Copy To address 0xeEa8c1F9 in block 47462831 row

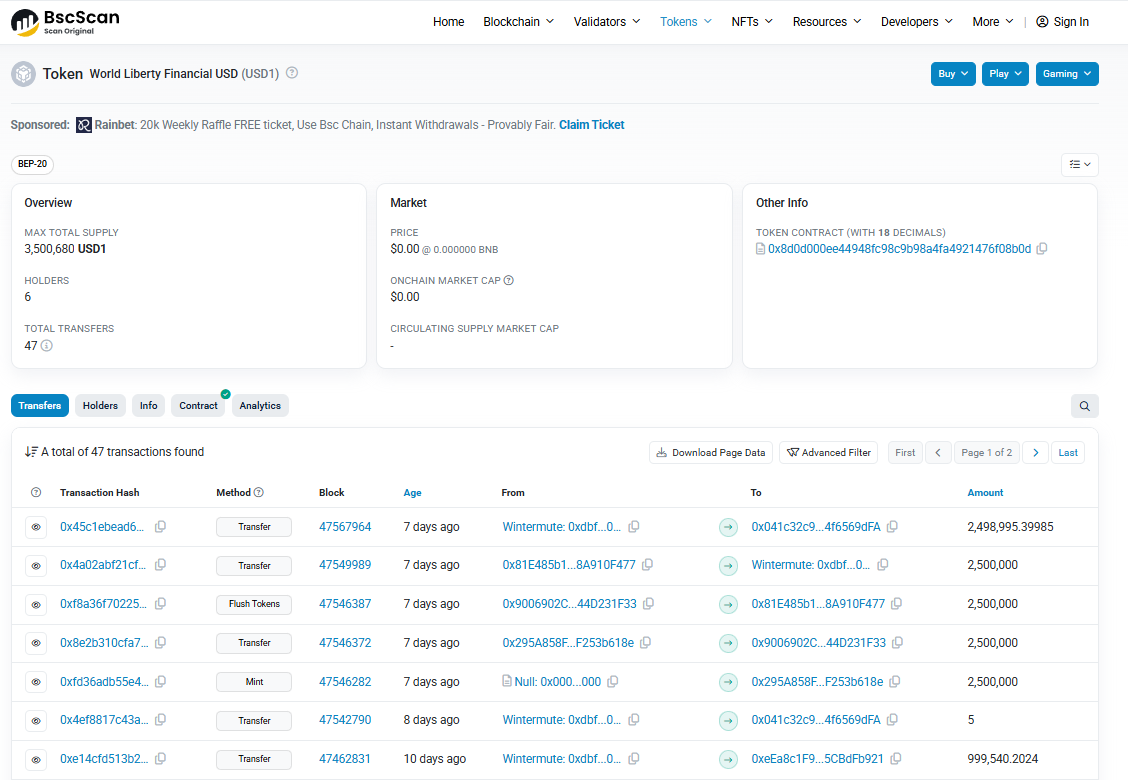point(896,758)
